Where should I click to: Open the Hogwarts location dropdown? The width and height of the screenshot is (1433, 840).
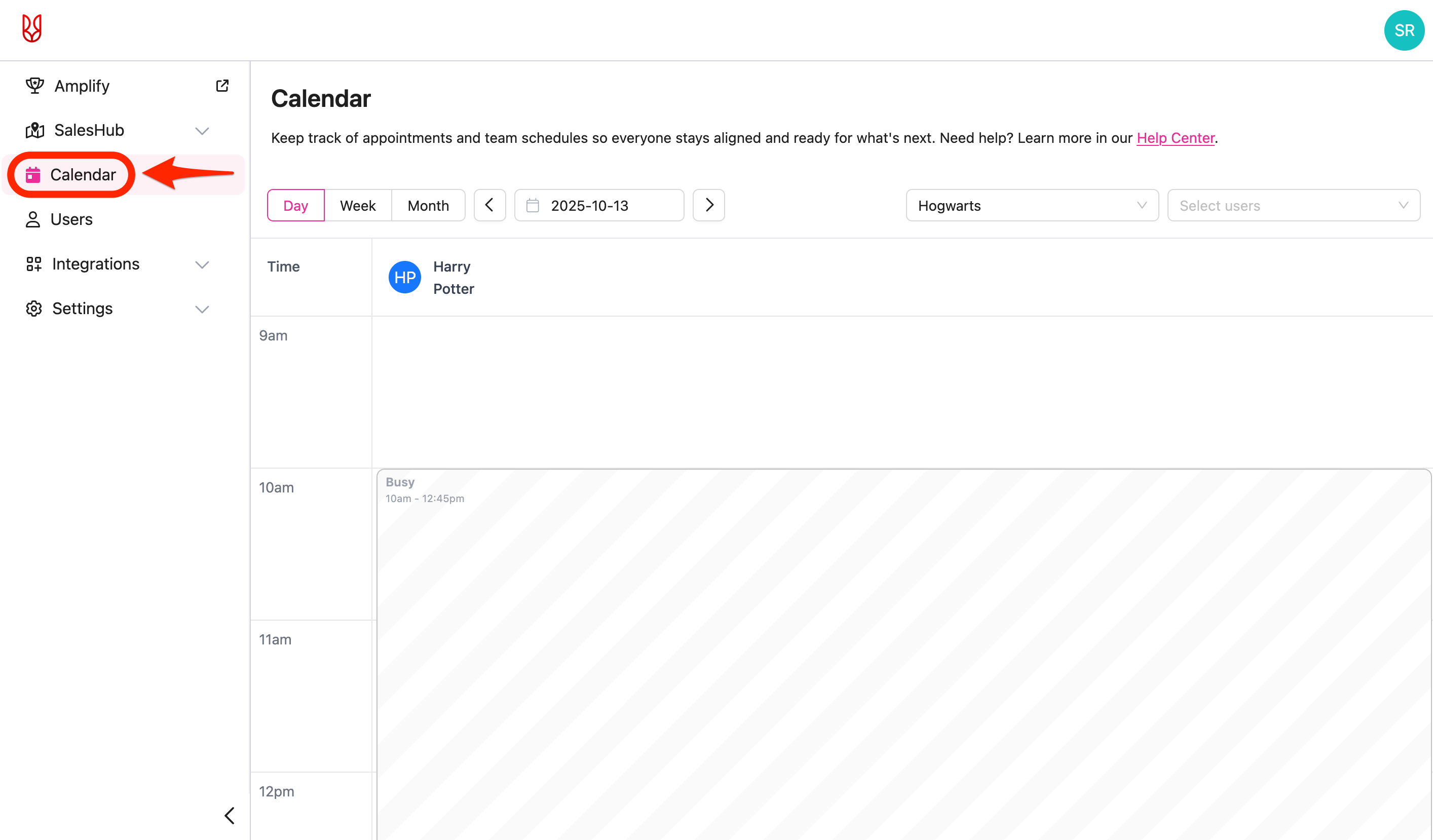coord(1032,205)
